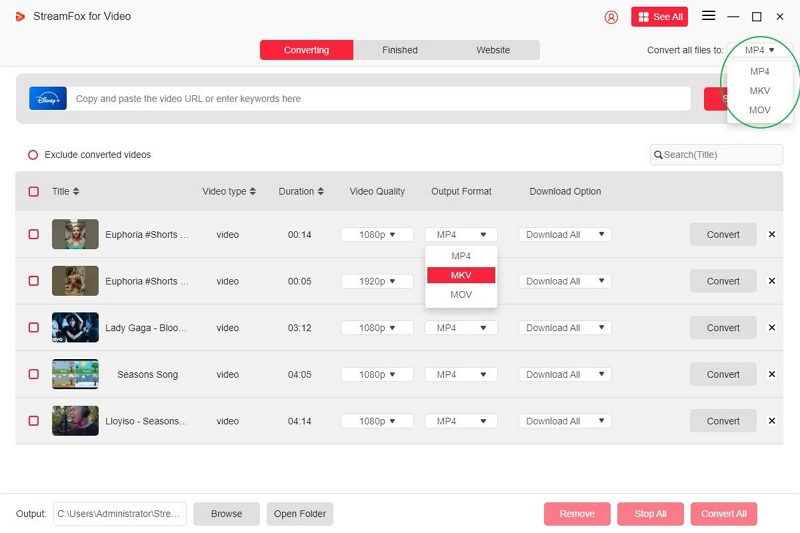This screenshot has width=800, height=533.
Task: Open Download All dropdown for Seasons Song
Action: pos(564,374)
